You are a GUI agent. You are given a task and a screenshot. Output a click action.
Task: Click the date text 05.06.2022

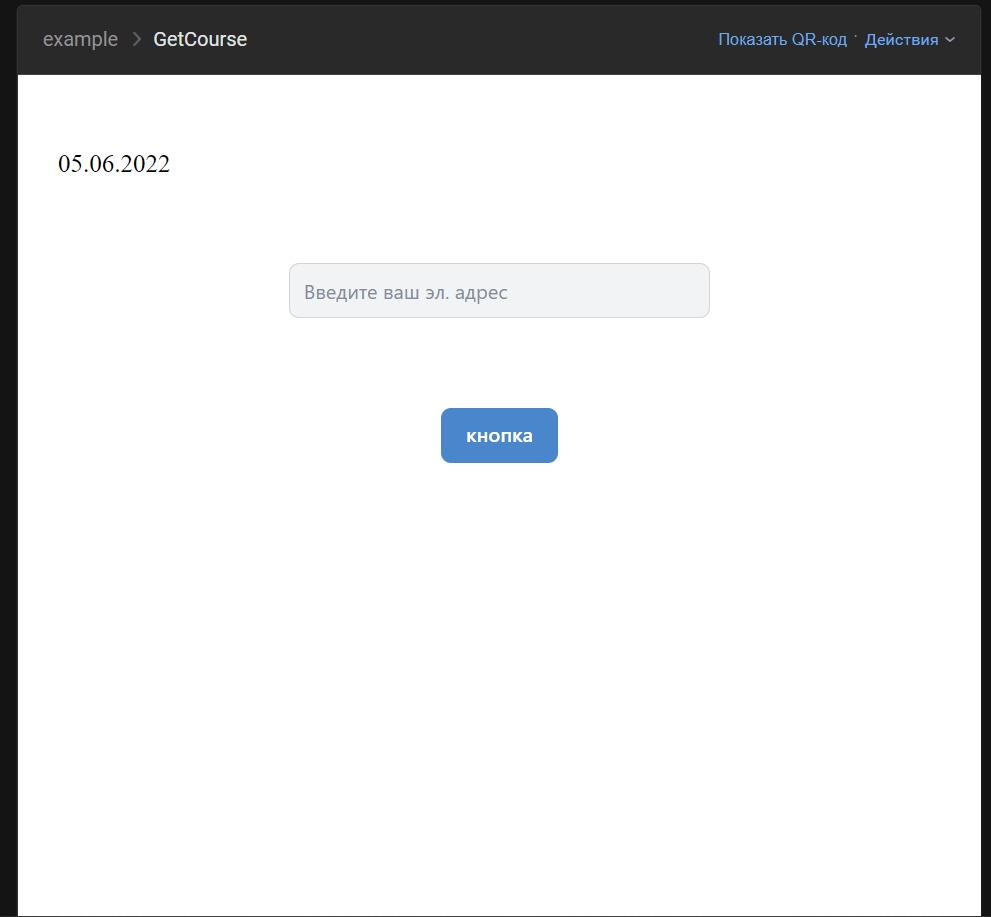click(114, 165)
